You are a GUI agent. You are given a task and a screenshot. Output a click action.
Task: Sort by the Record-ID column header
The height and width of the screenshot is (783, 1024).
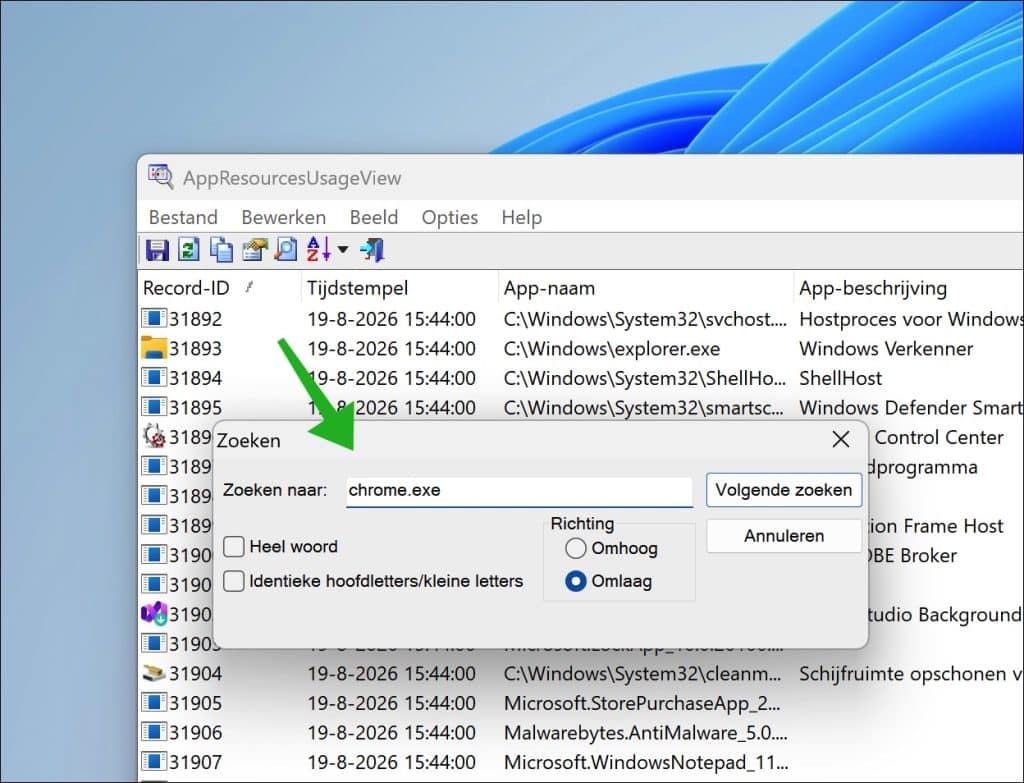click(x=220, y=288)
